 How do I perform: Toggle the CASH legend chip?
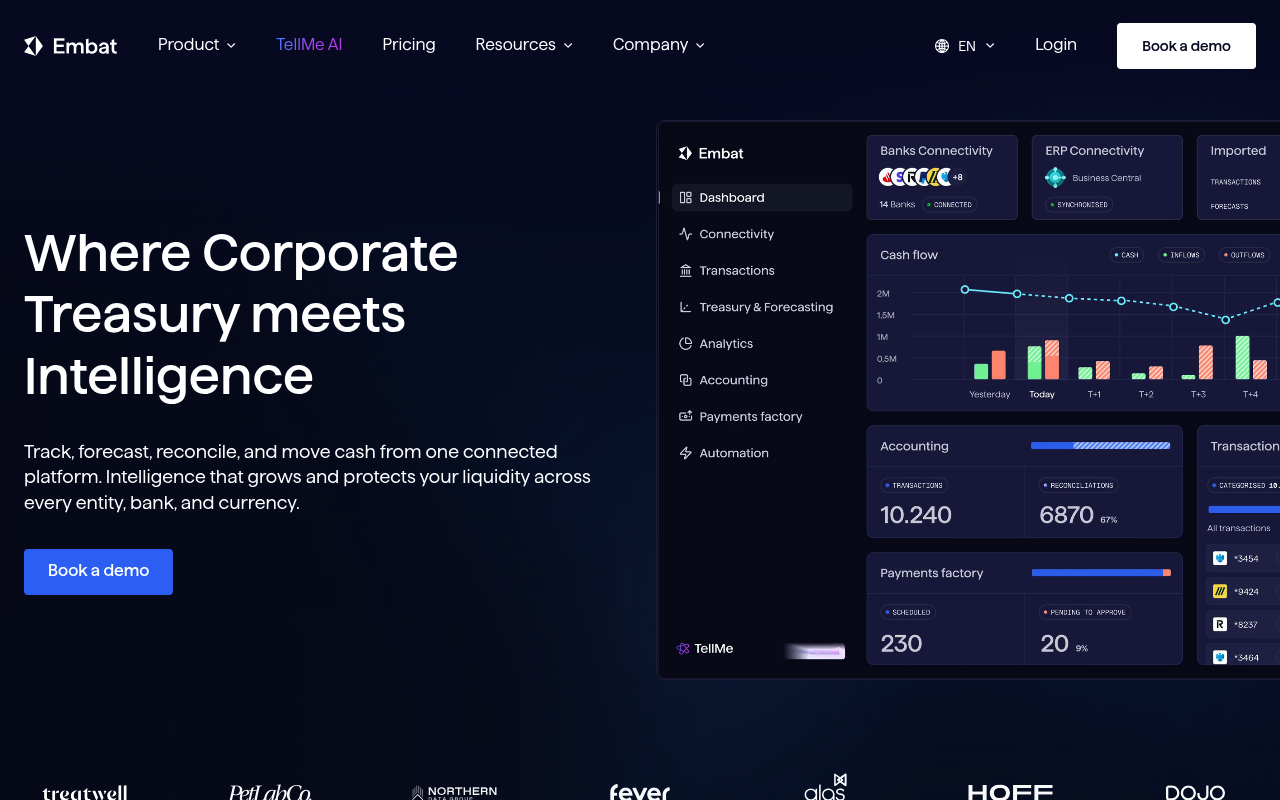click(x=1127, y=255)
